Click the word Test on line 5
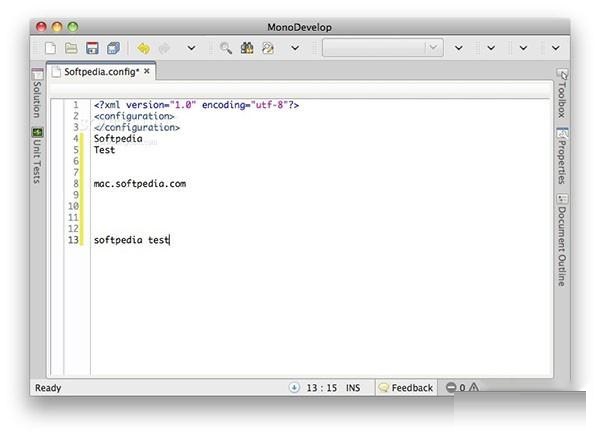Screen dimensions: 600x437 pos(104,150)
